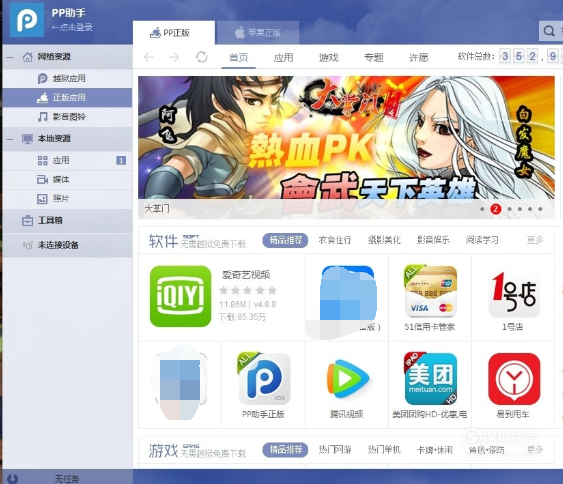Open the 首页 navigation tab

[x=238, y=57]
